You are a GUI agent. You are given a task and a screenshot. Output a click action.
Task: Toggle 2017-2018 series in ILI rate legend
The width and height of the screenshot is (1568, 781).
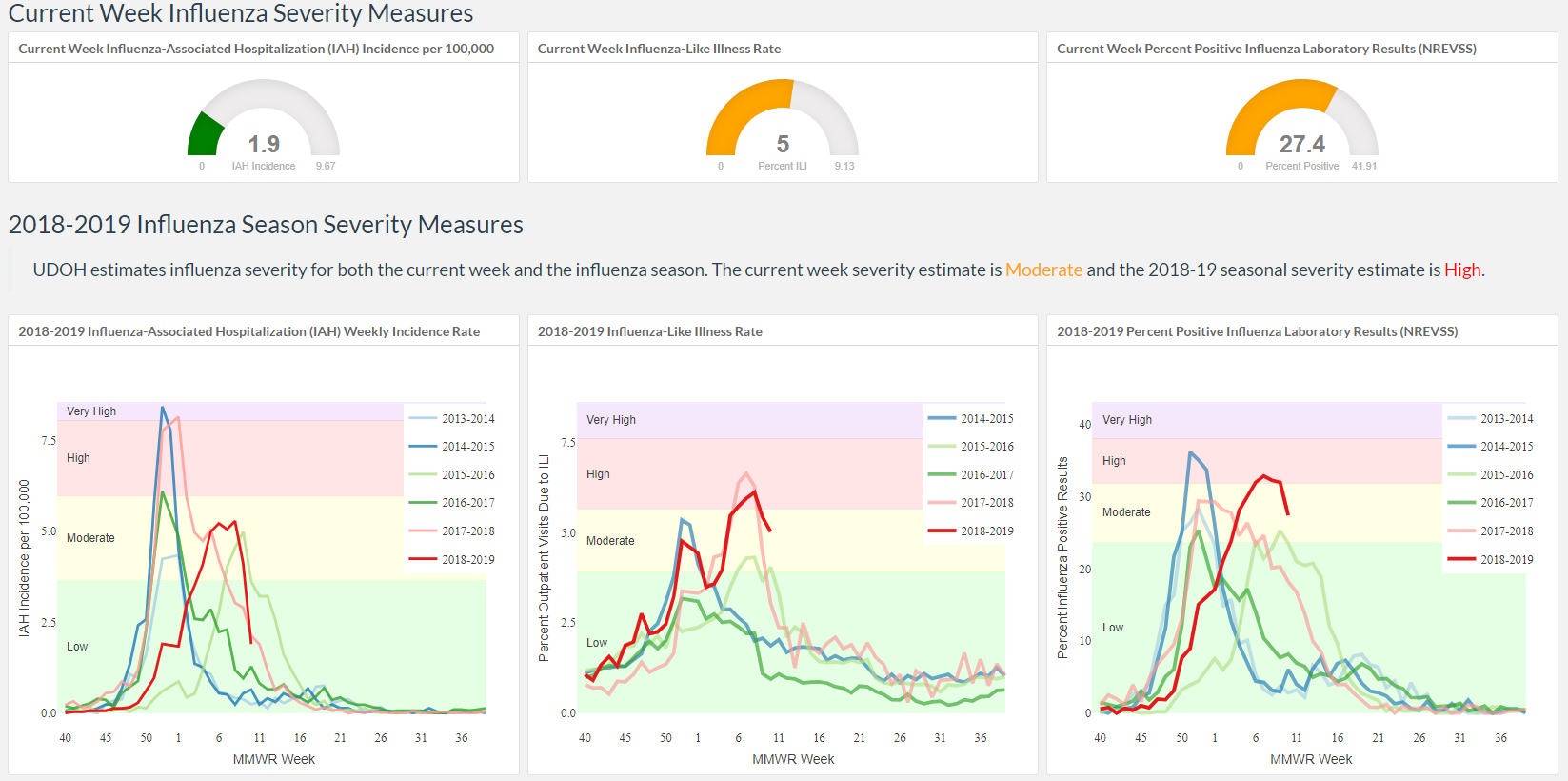tap(970, 502)
